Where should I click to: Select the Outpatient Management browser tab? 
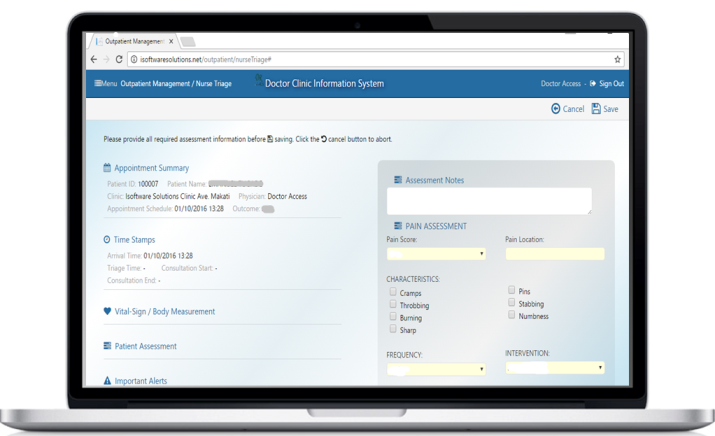coord(133,41)
